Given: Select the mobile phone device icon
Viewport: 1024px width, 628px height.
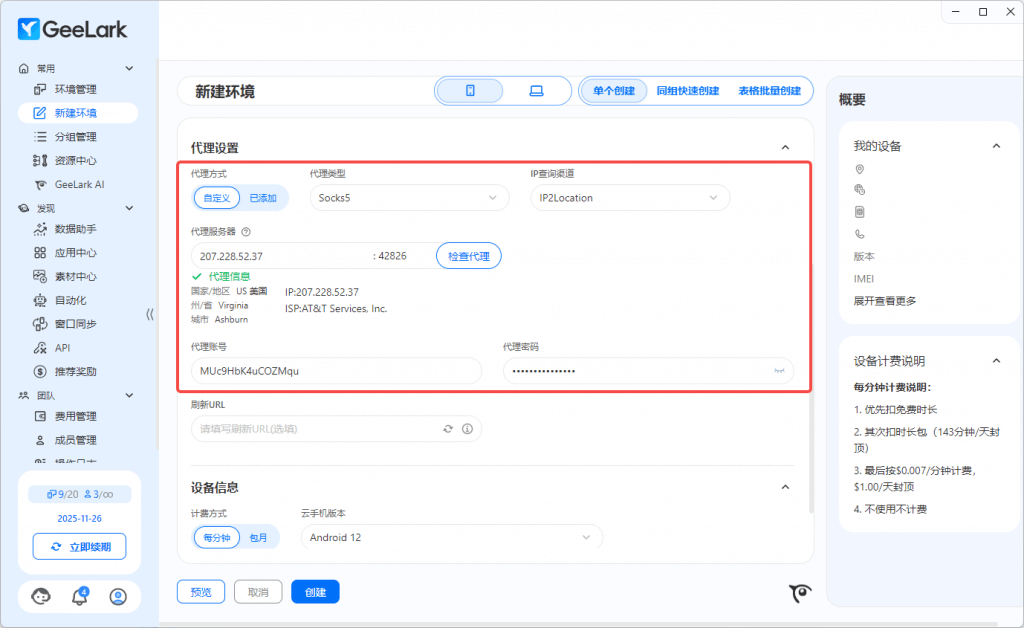Looking at the screenshot, I should tap(470, 91).
